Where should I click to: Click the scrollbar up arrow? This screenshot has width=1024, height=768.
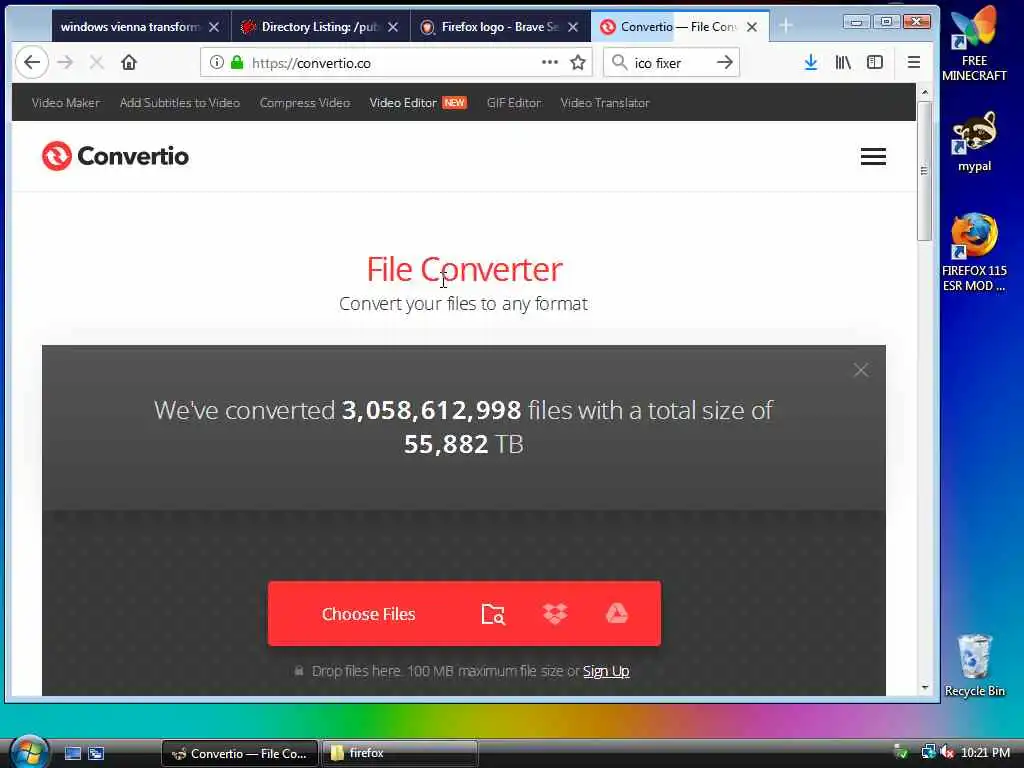[924, 92]
